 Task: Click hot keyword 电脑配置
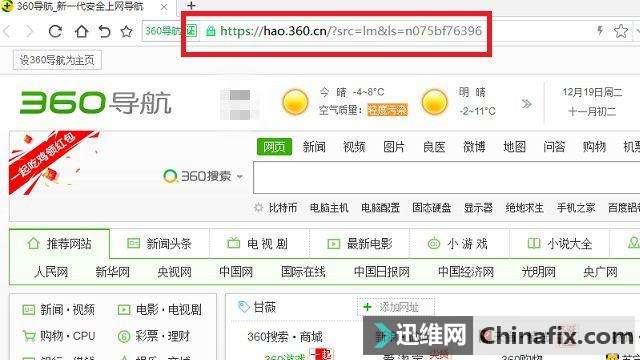pyautogui.click(x=380, y=208)
